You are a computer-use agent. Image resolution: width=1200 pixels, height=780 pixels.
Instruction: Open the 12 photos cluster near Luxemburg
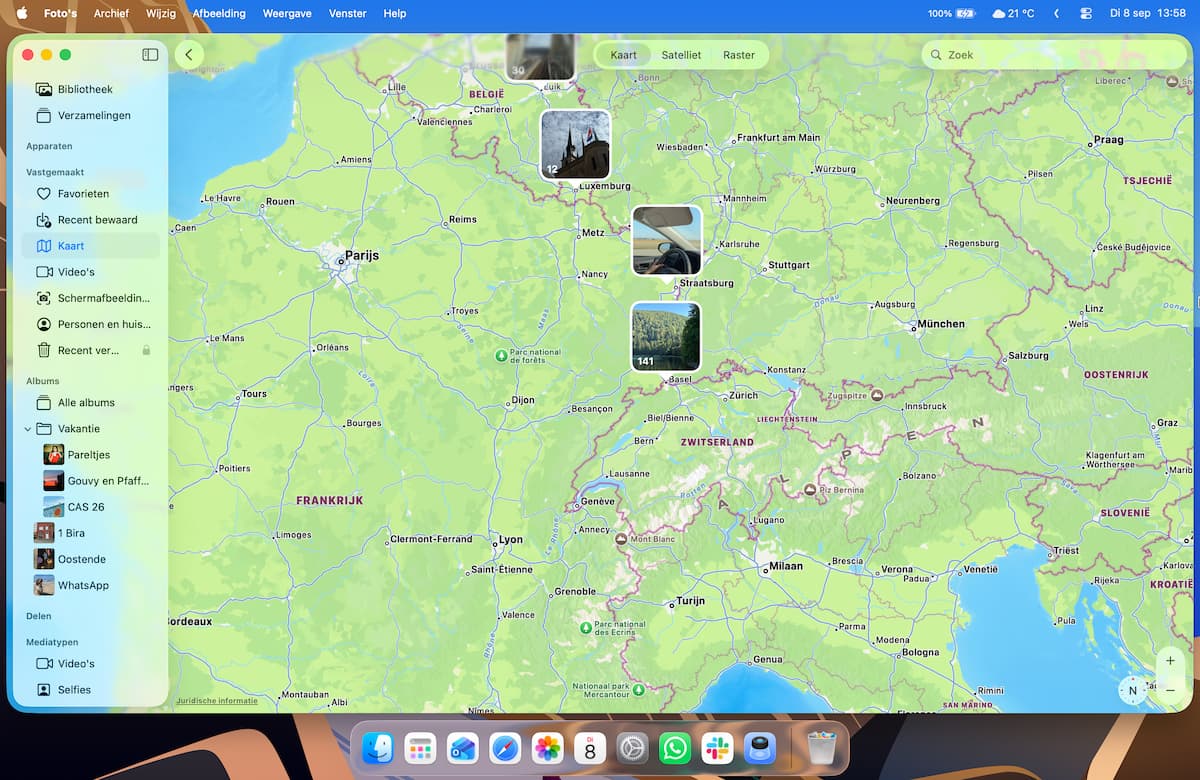tap(575, 145)
